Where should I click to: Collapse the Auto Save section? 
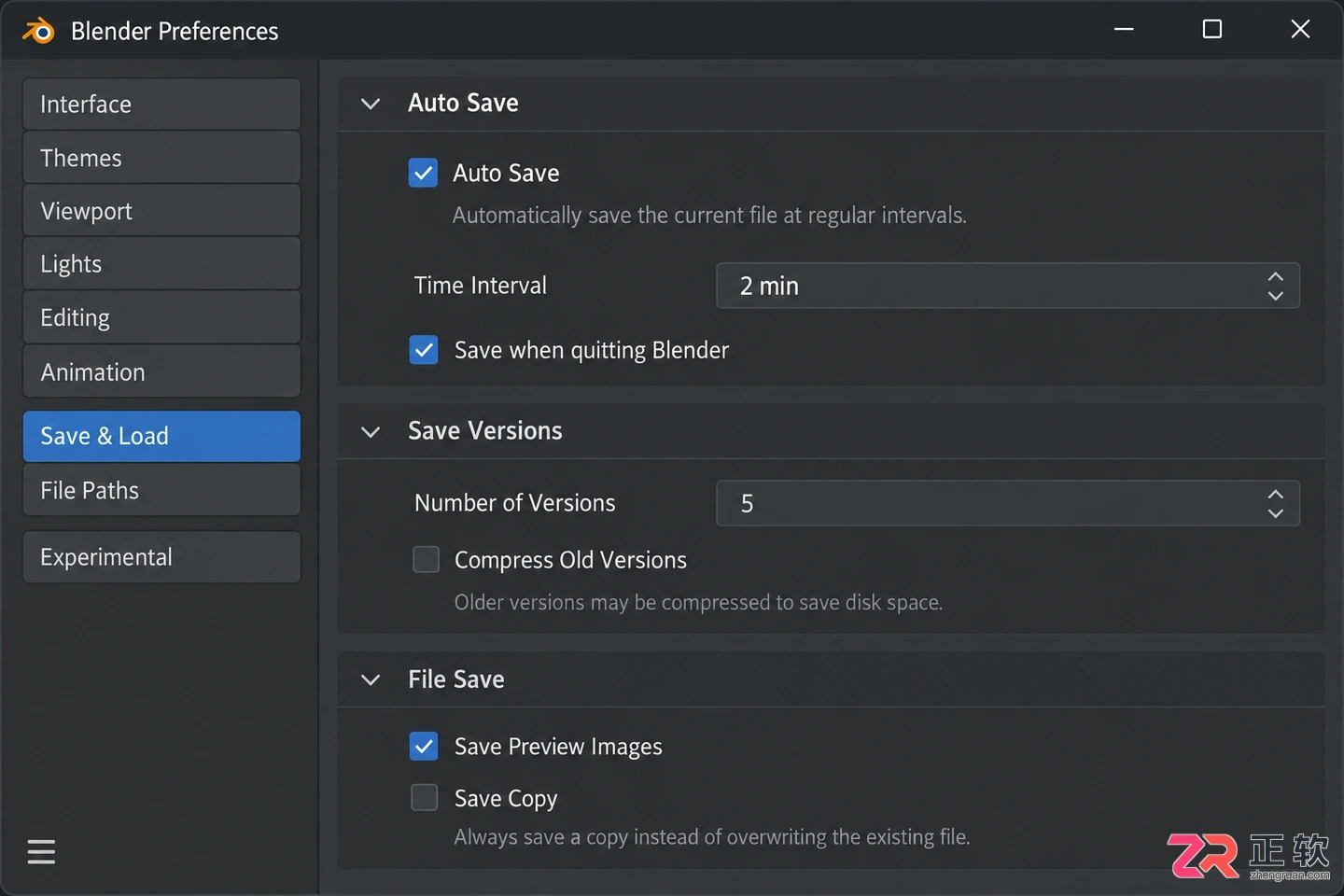pyautogui.click(x=371, y=104)
